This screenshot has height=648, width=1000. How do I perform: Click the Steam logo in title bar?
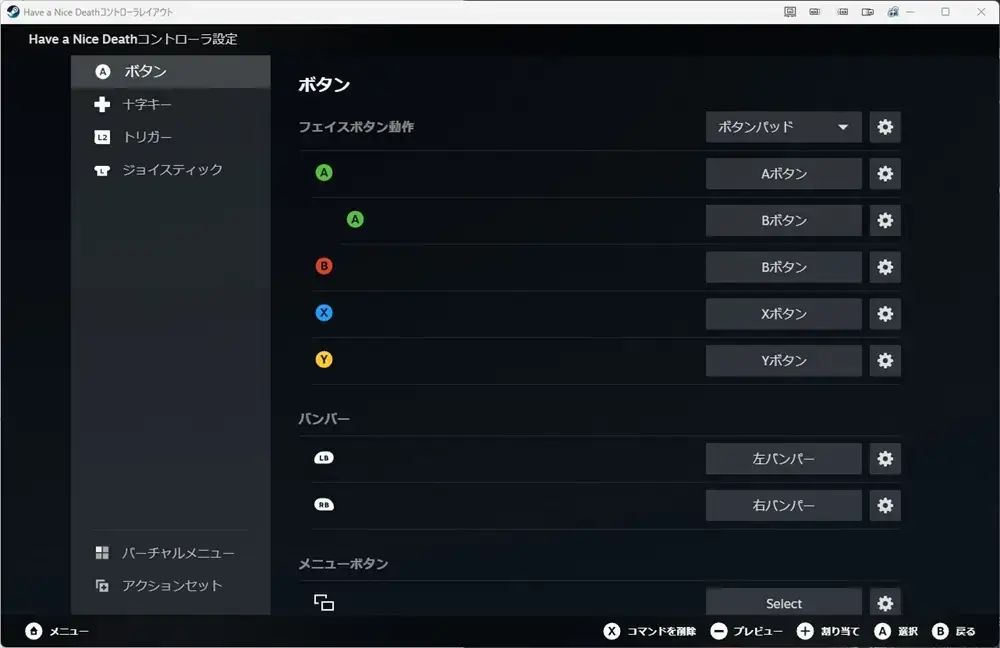click(x=13, y=11)
